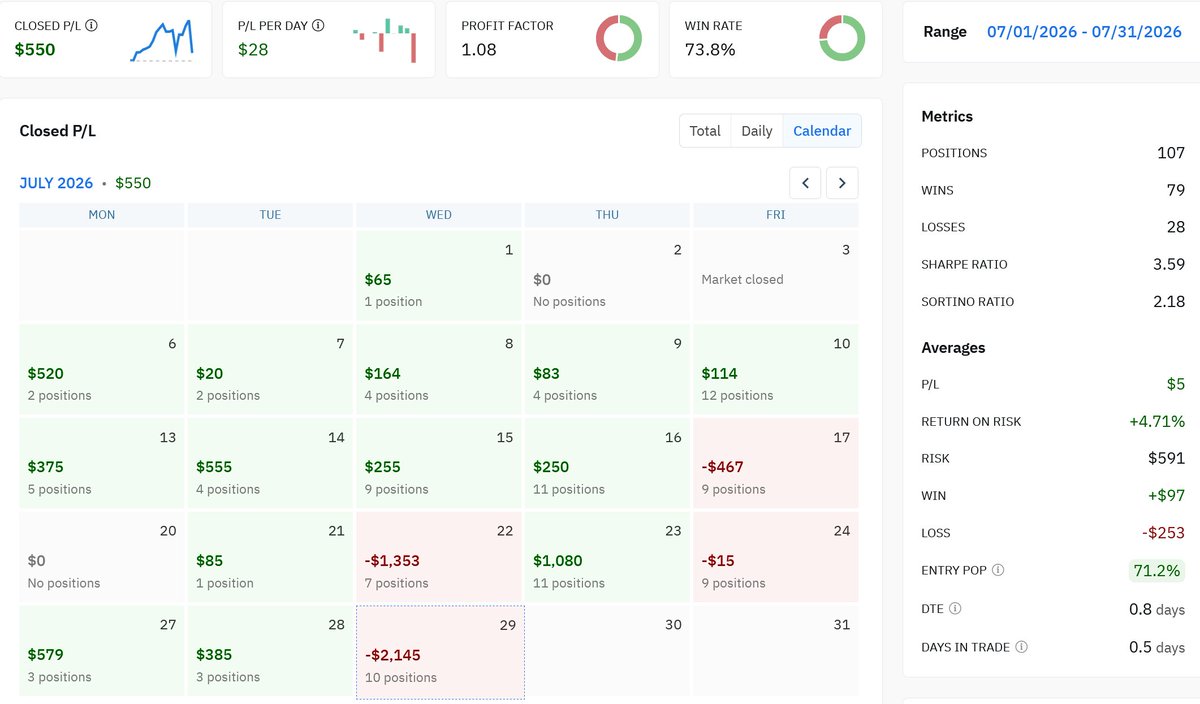Image resolution: width=1200 pixels, height=704 pixels.
Task: Open July 17 loss cell -$467
Action: 775,463
